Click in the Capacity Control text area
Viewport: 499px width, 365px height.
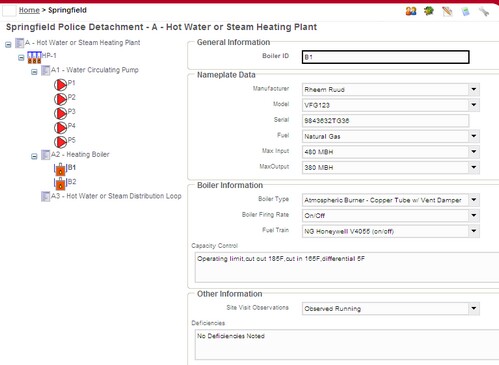click(x=347, y=268)
